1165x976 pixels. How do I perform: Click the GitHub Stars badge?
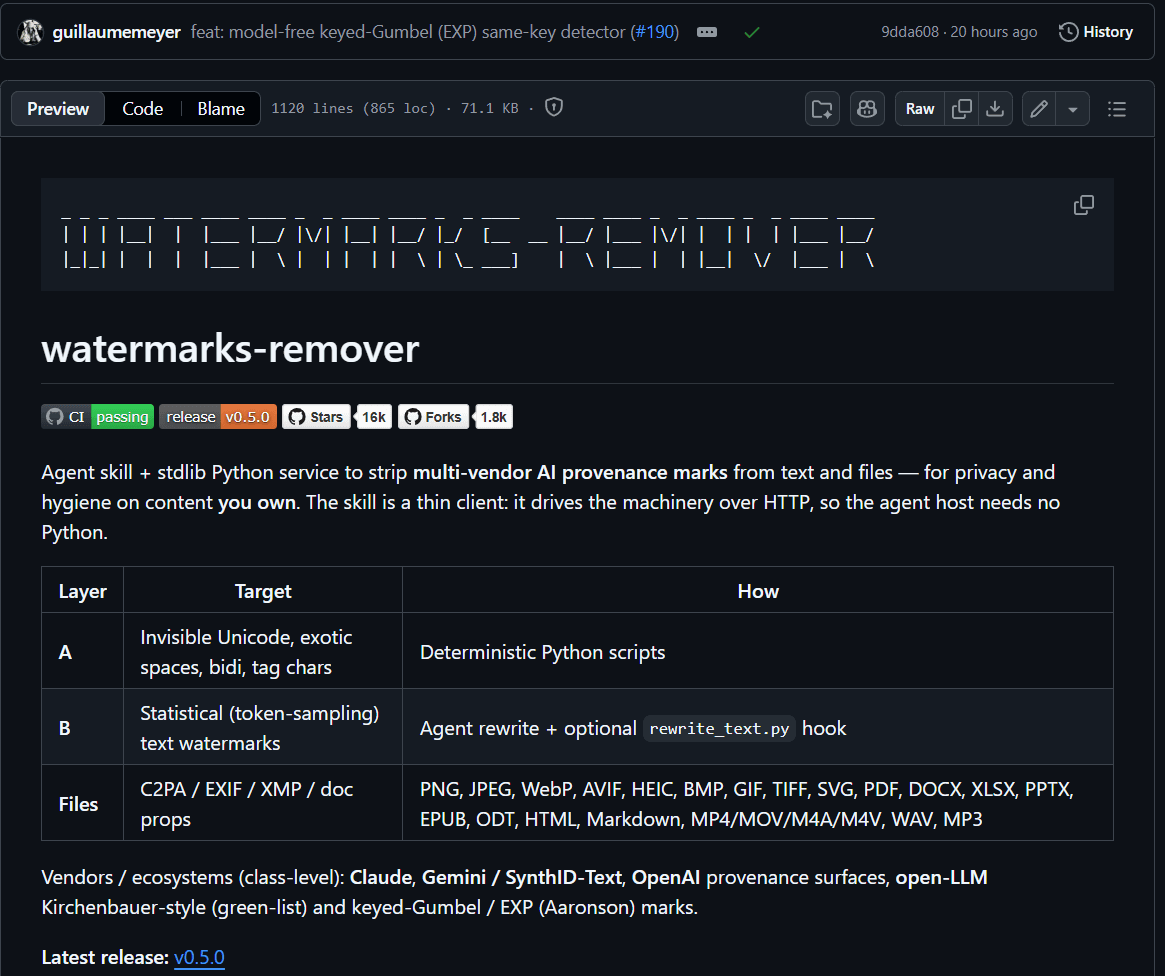(316, 417)
